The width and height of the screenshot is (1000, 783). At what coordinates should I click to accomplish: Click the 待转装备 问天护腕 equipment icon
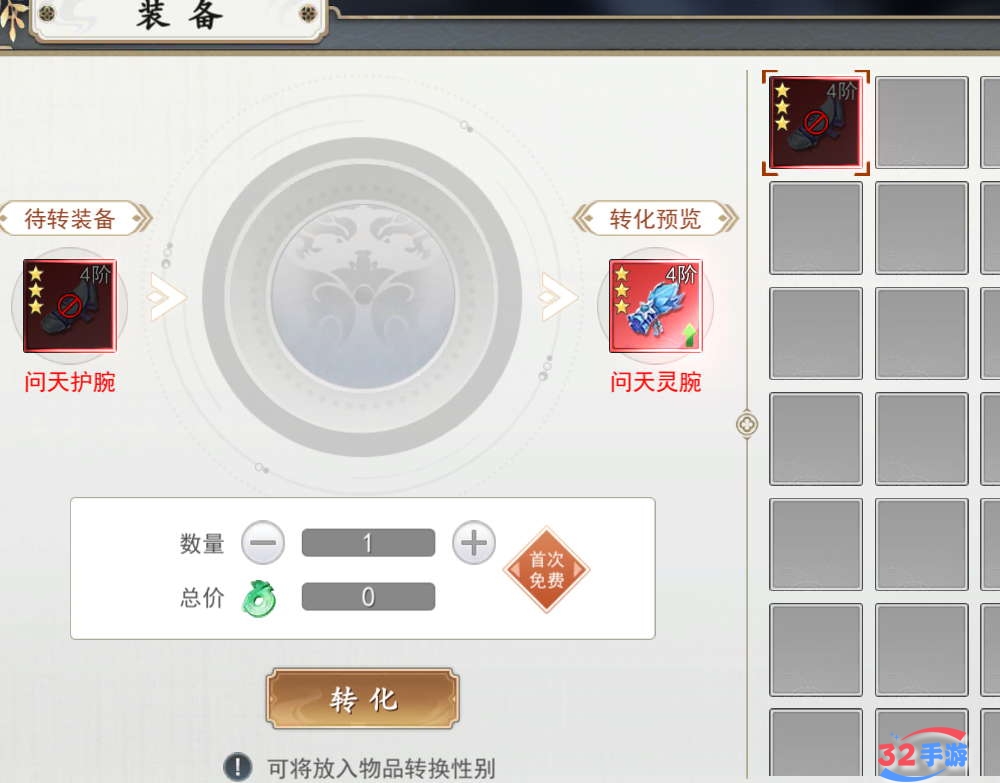[x=70, y=305]
